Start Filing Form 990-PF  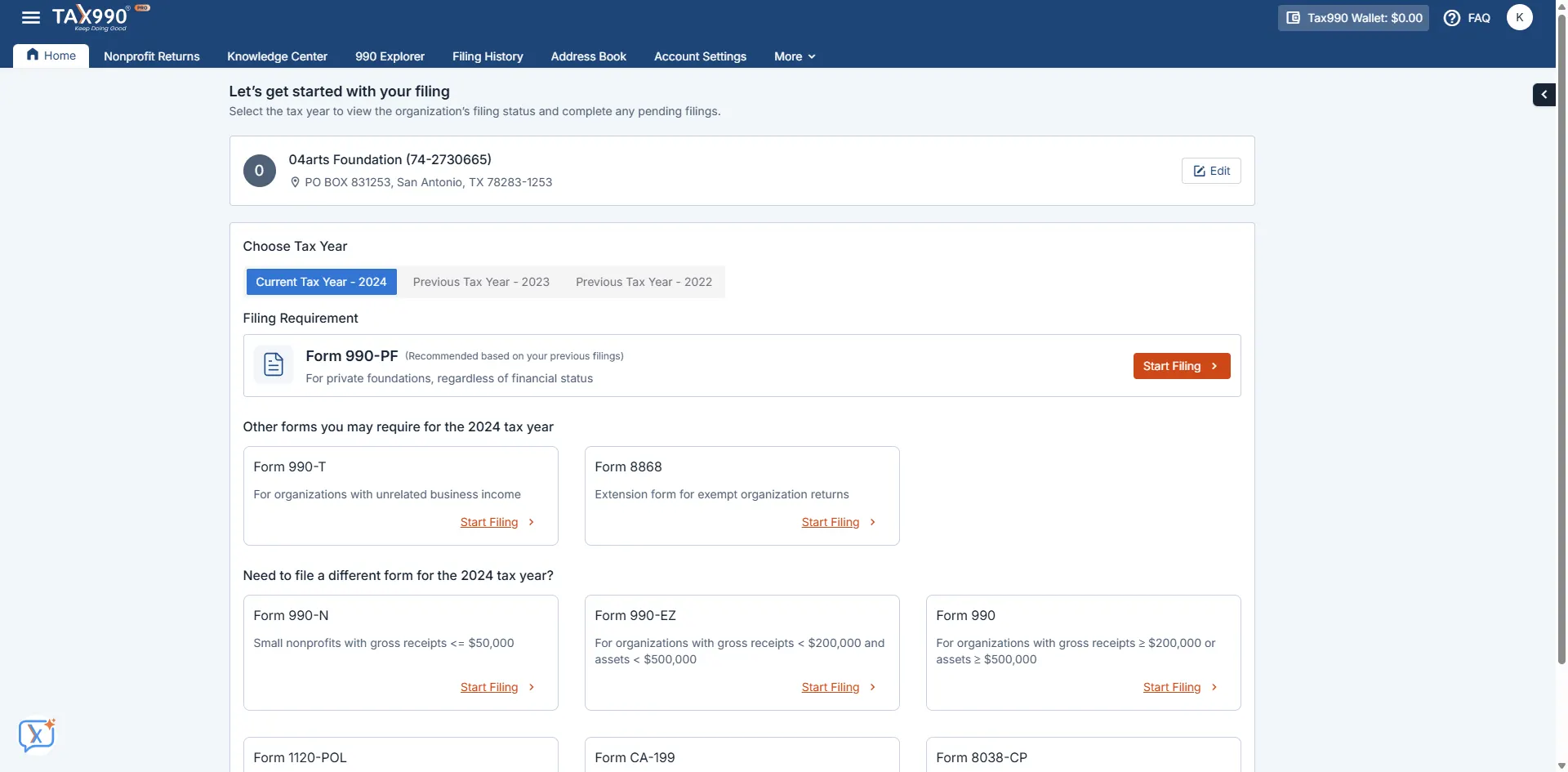(x=1181, y=366)
